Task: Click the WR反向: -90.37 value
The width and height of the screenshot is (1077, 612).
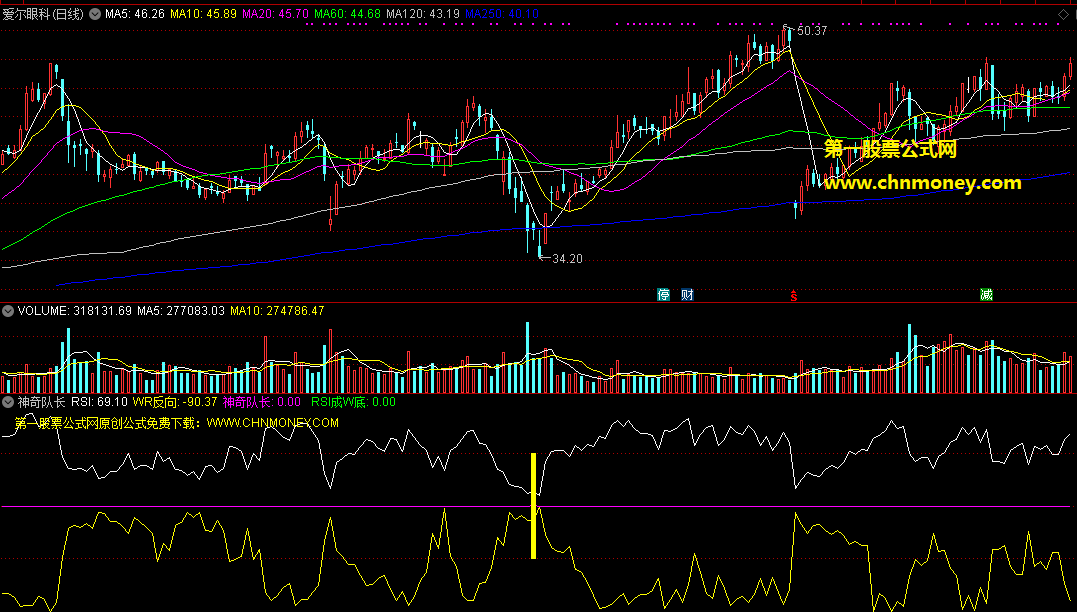Action: pyautogui.click(x=175, y=402)
